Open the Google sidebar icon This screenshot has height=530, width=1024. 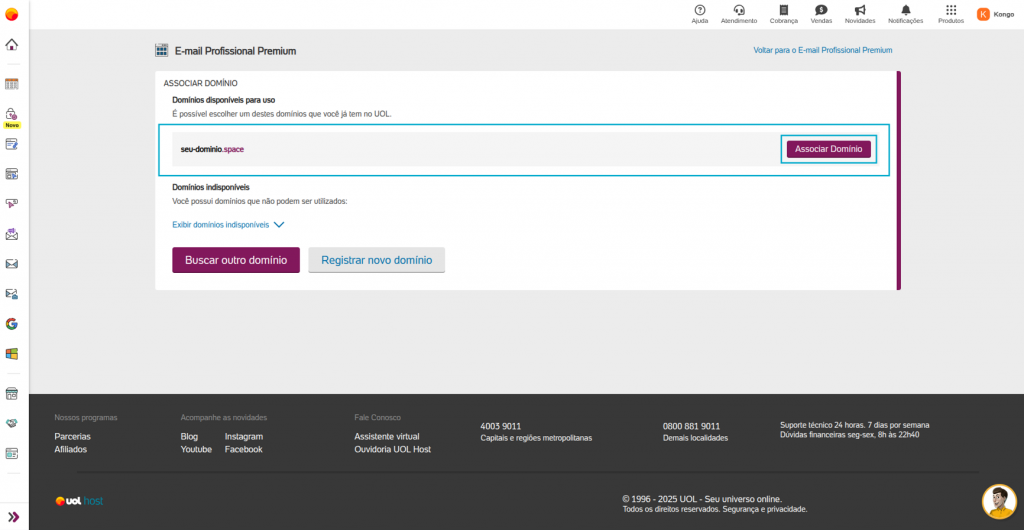[12, 324]
